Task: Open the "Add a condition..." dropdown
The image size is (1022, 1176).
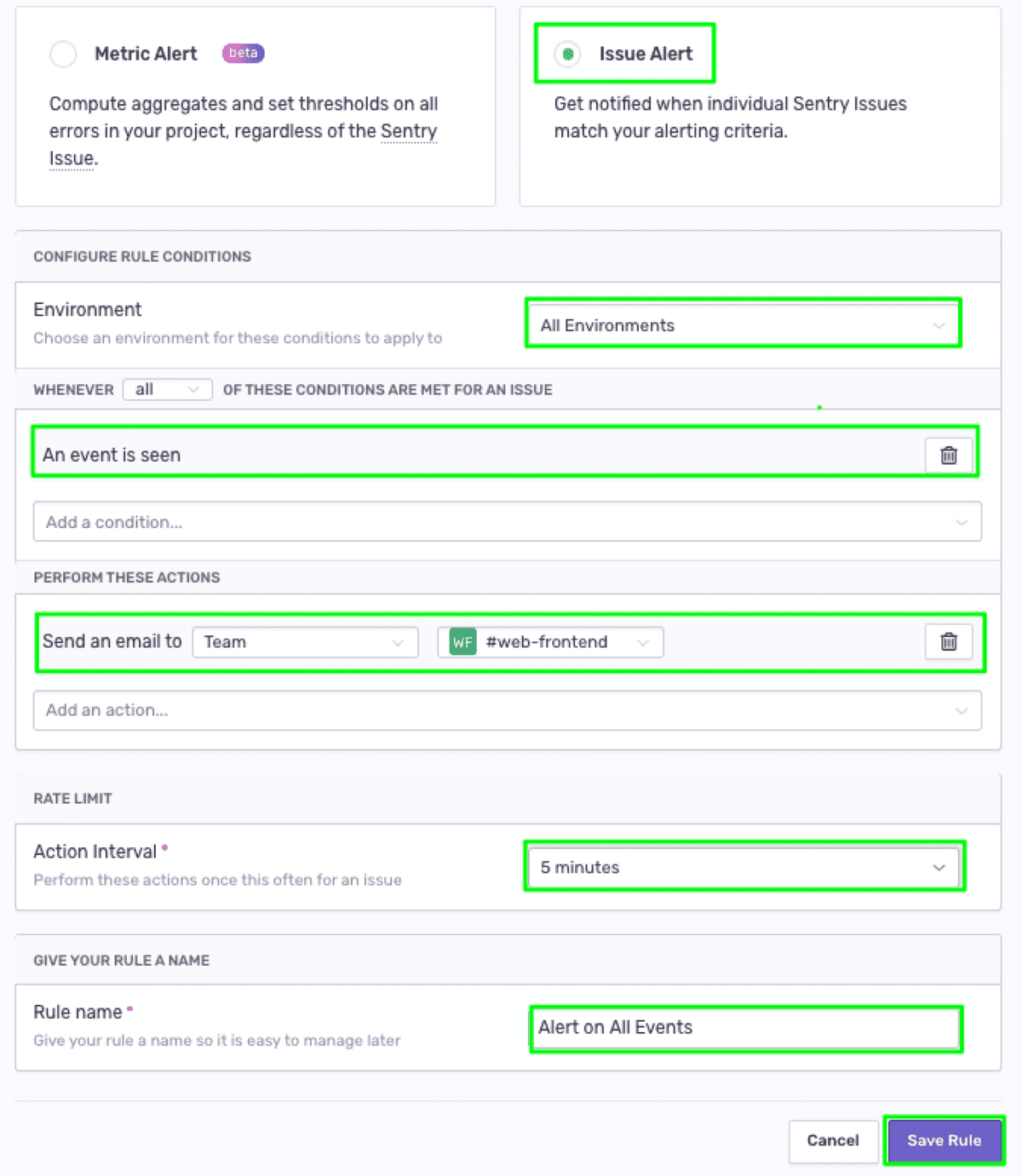Action: coord(508,522)
